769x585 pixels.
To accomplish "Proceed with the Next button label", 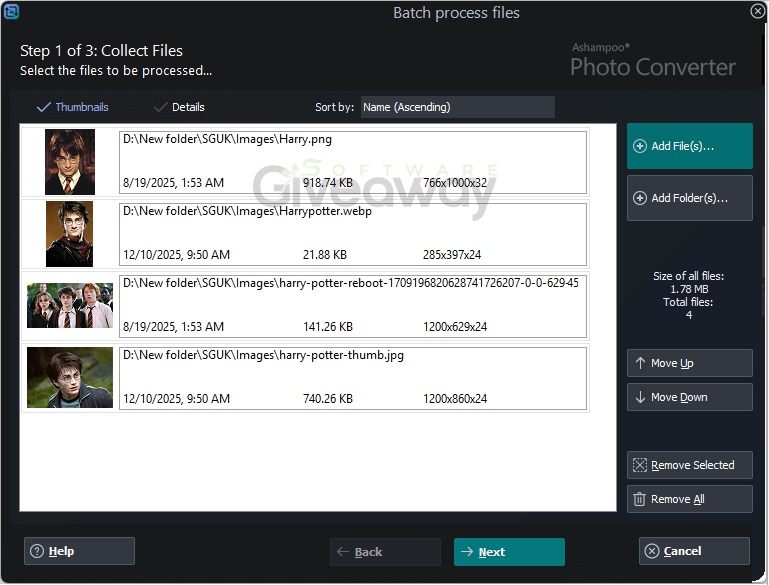I will (492, 552).
